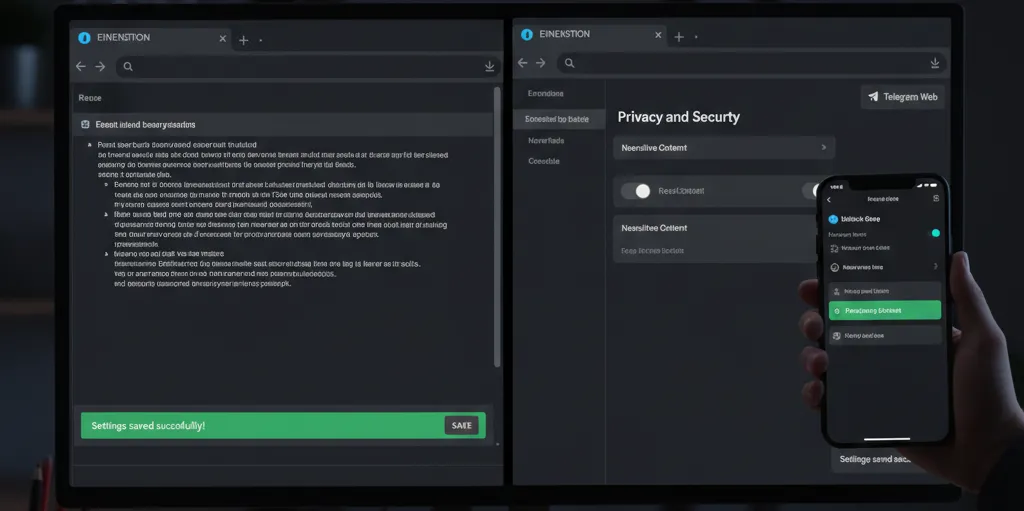Go forward in the left browser window
Image resolution: width=1024 pixels, height=511 pixels.
pyautogui.click(x=100, y=67)
